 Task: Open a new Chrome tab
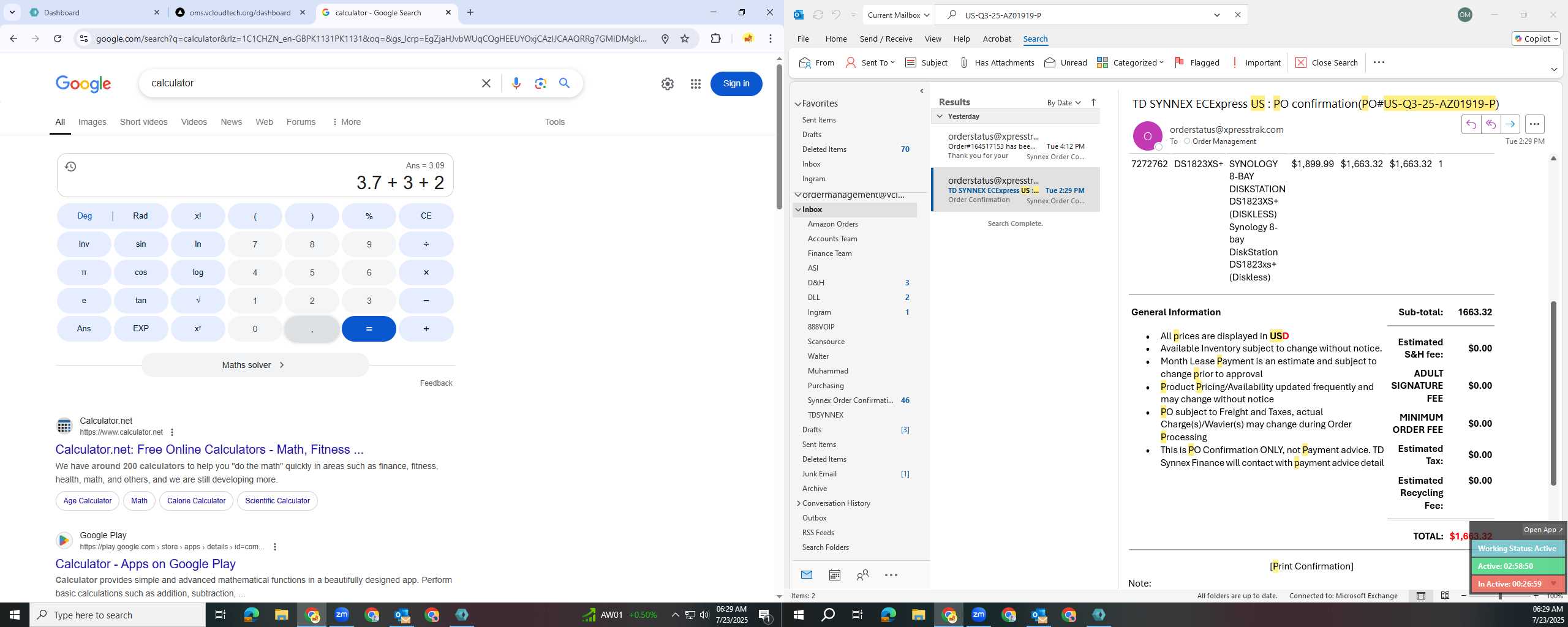click(470, 12)
